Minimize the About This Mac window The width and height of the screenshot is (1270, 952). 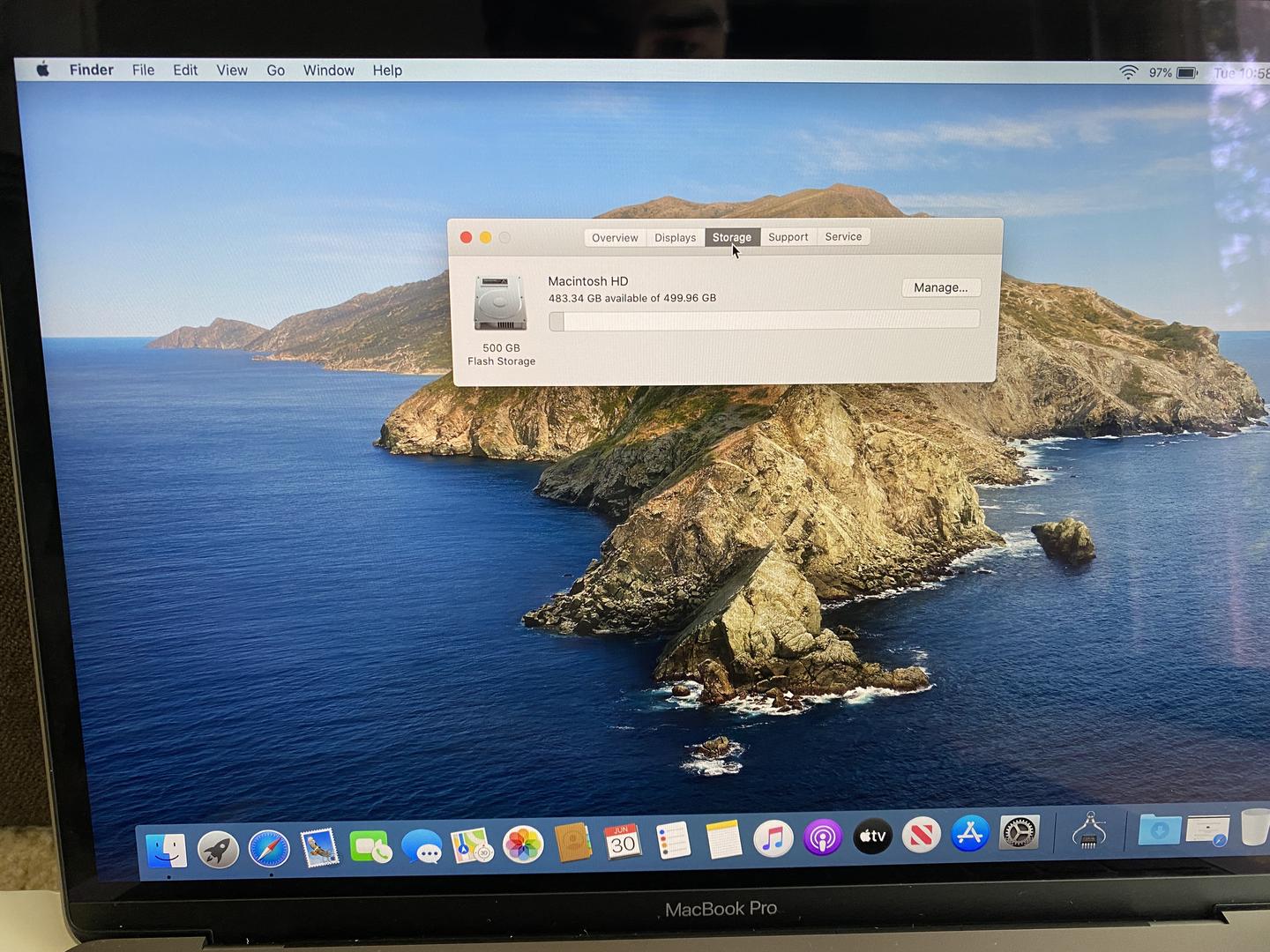point(485,237)
